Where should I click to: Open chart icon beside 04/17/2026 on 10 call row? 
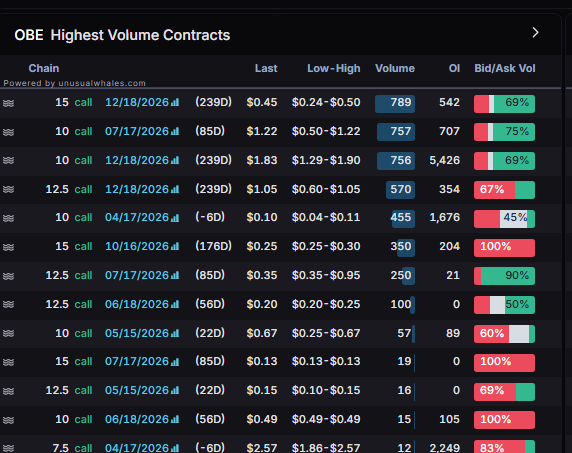click(175, 217)
